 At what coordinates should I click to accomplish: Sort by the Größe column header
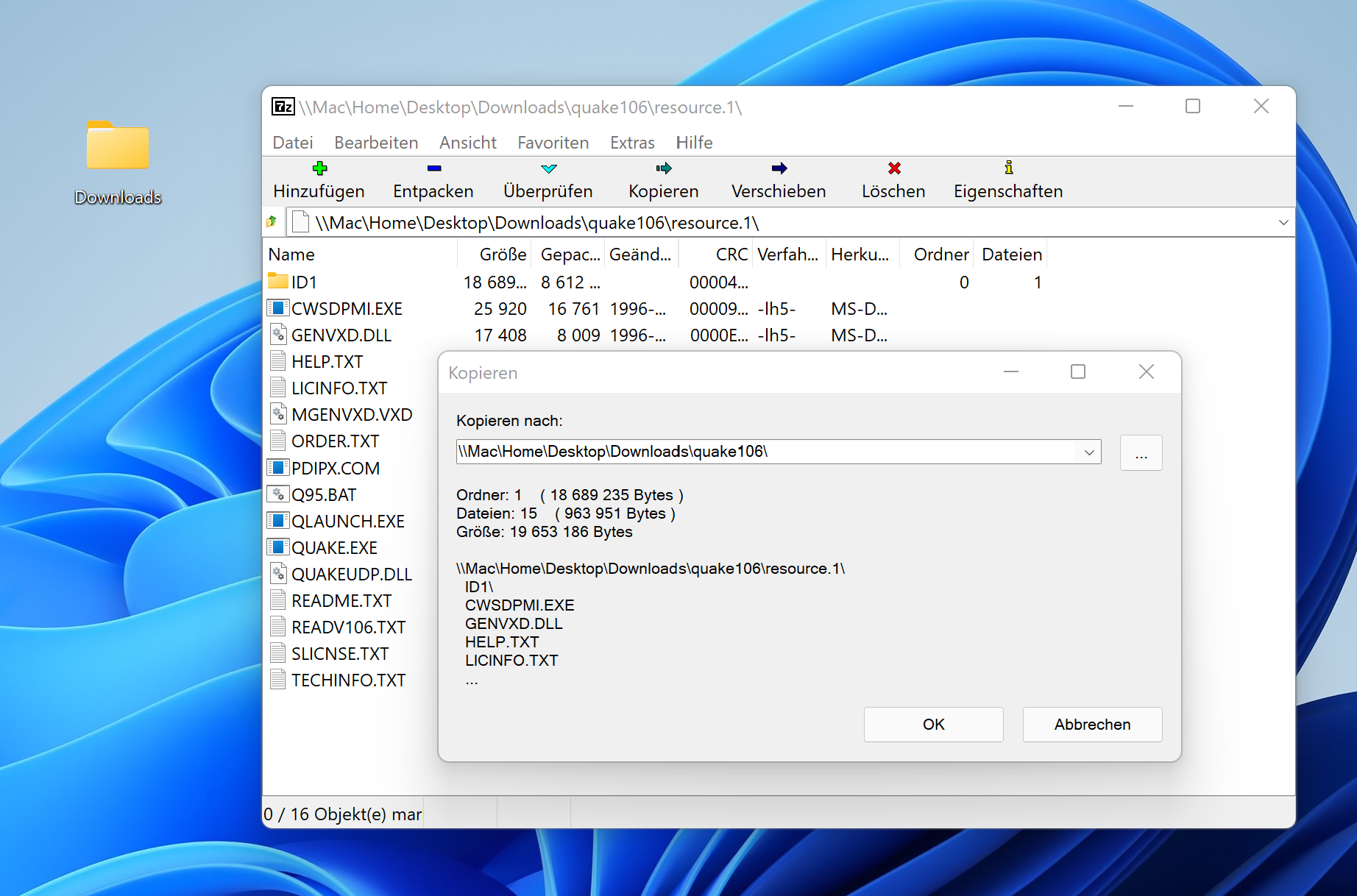pos(495,255)
